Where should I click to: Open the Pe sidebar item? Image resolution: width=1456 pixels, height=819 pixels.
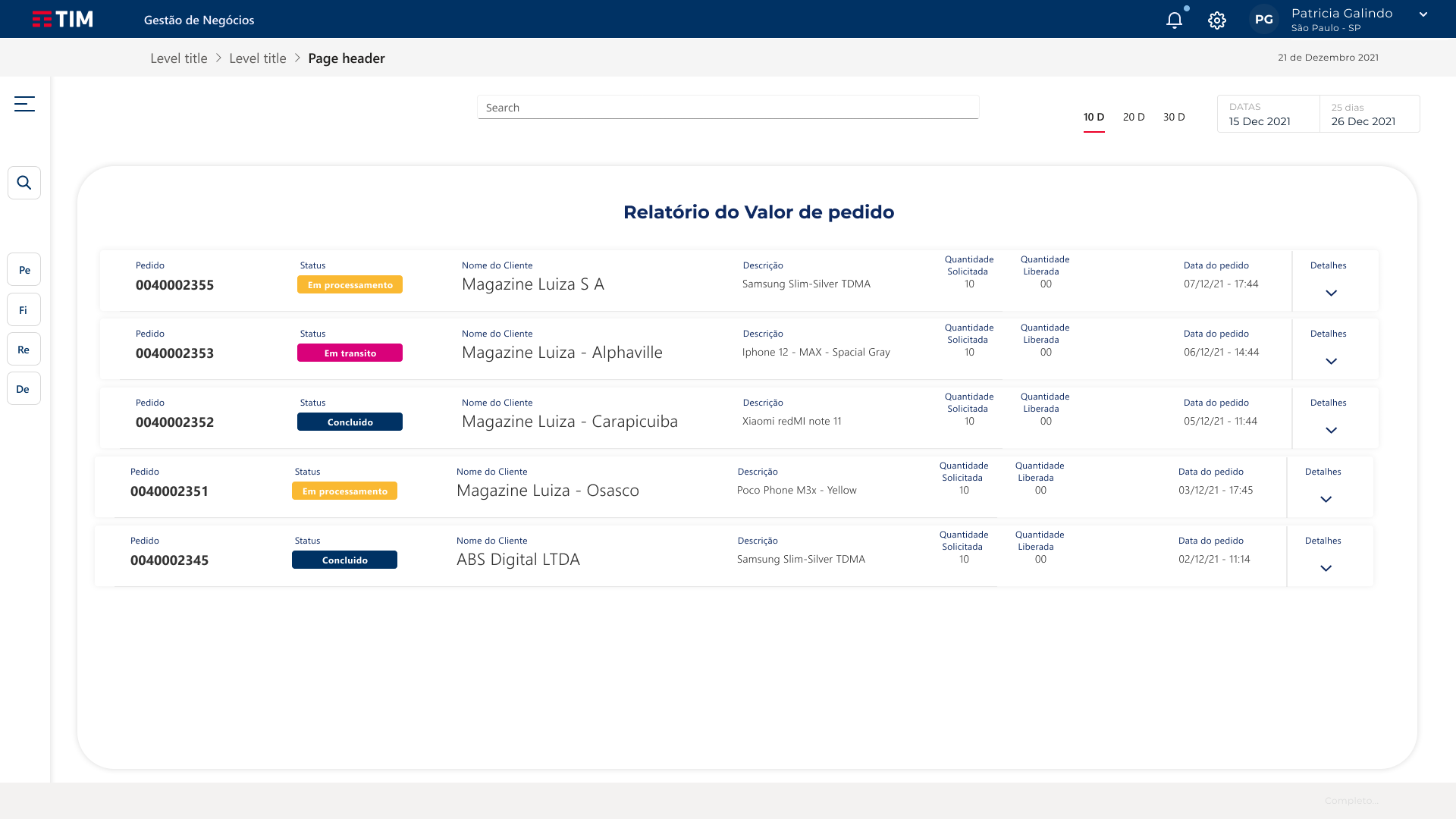coord(24,270)
